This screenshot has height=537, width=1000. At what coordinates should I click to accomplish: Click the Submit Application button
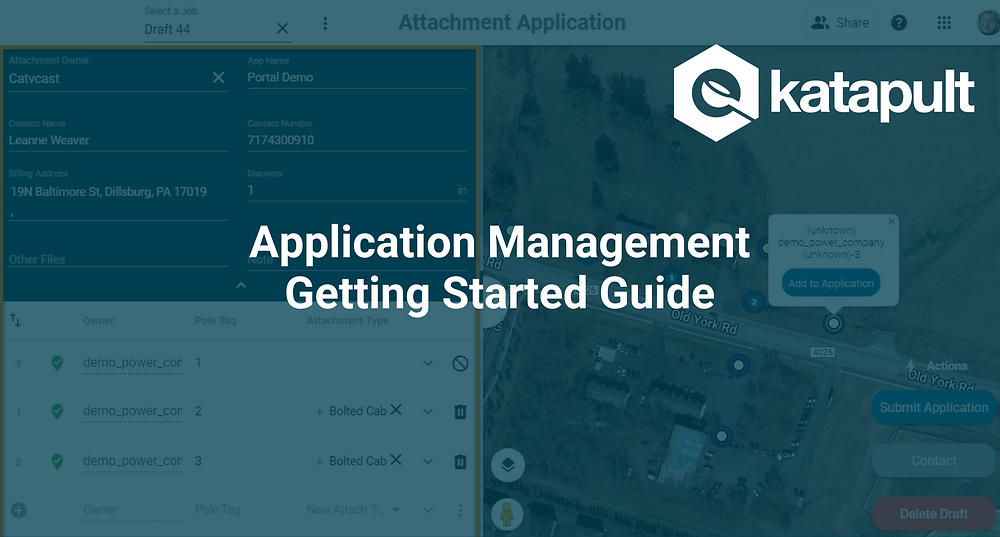pos(934,408)
